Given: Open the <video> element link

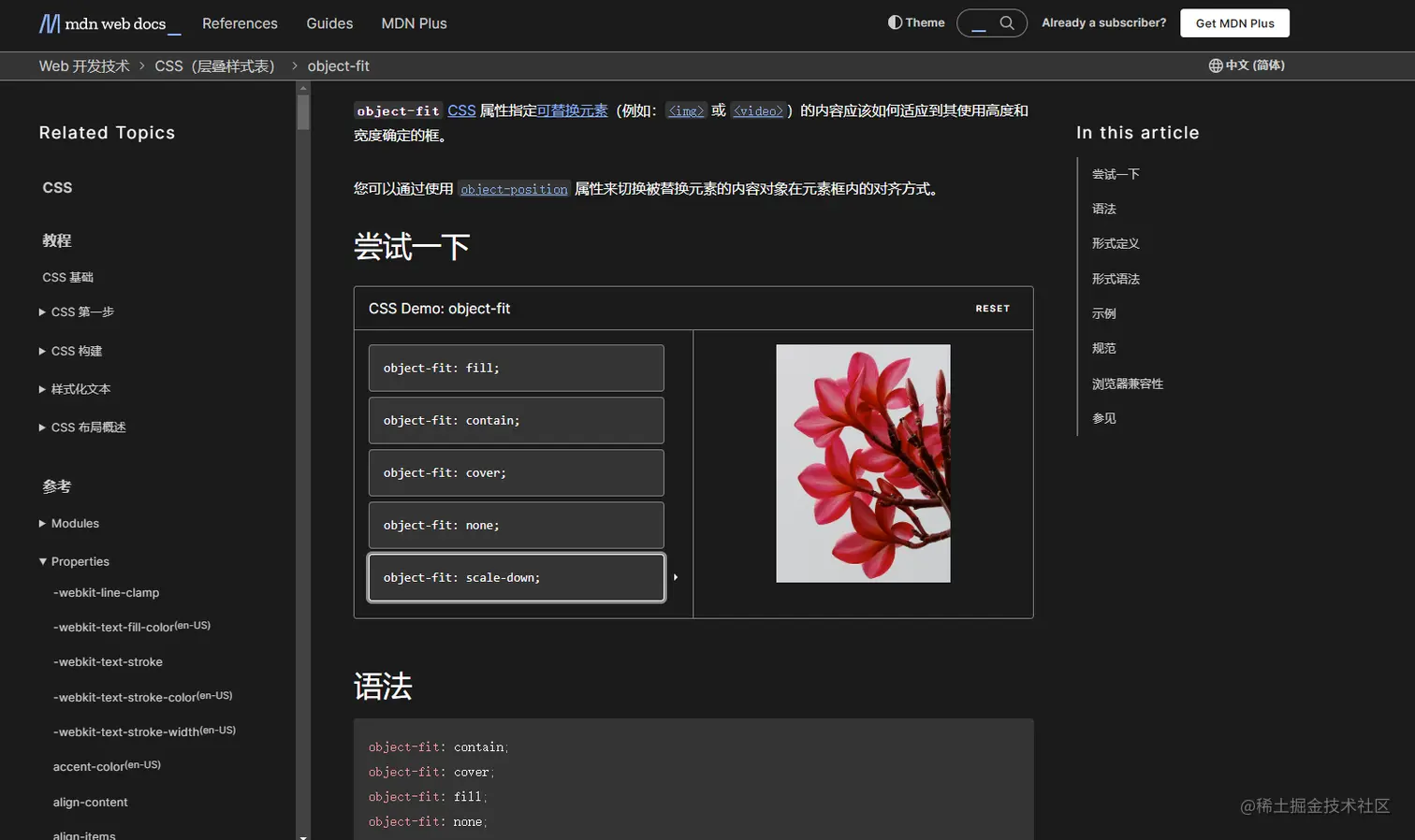Looking at the screenshot, I should click(758, 111).
